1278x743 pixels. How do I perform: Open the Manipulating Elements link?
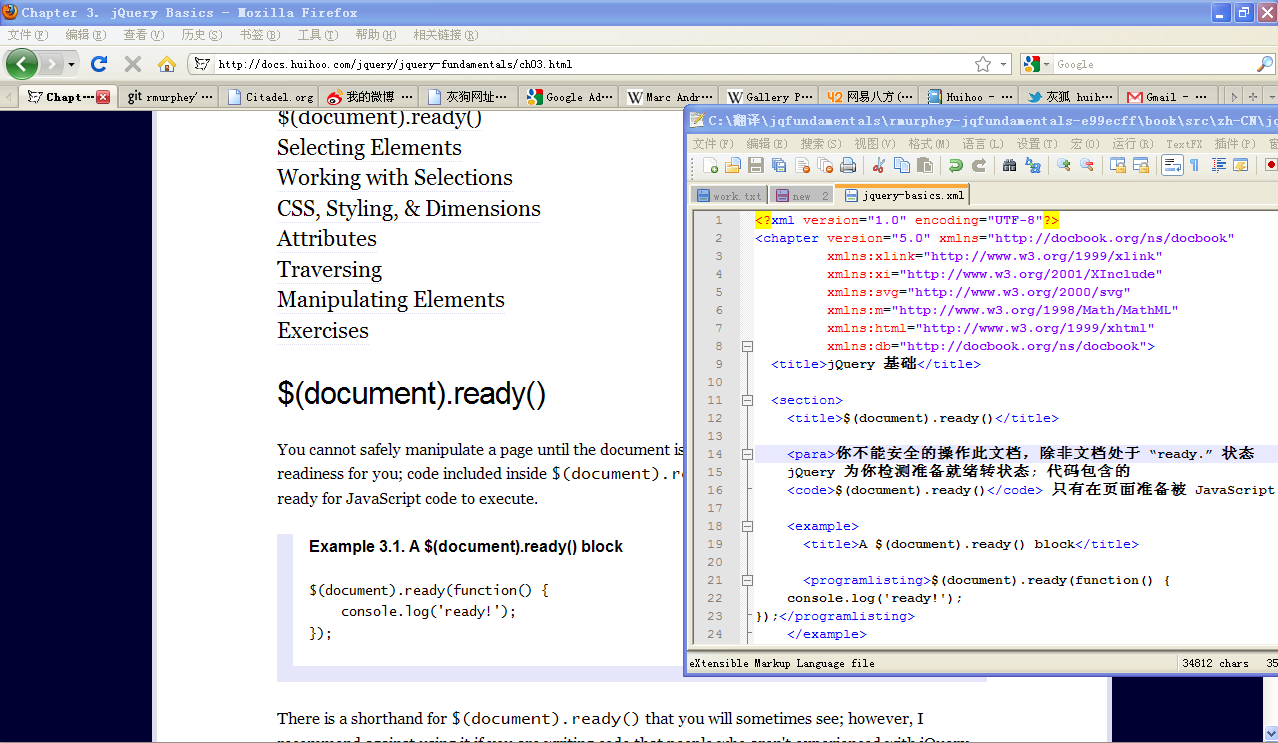coord(390,300)
